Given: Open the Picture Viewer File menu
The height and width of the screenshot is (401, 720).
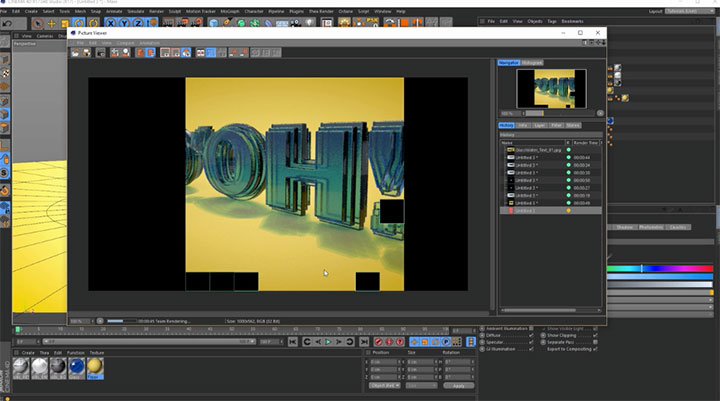Looking at the screenshot, I should [80, 43].
